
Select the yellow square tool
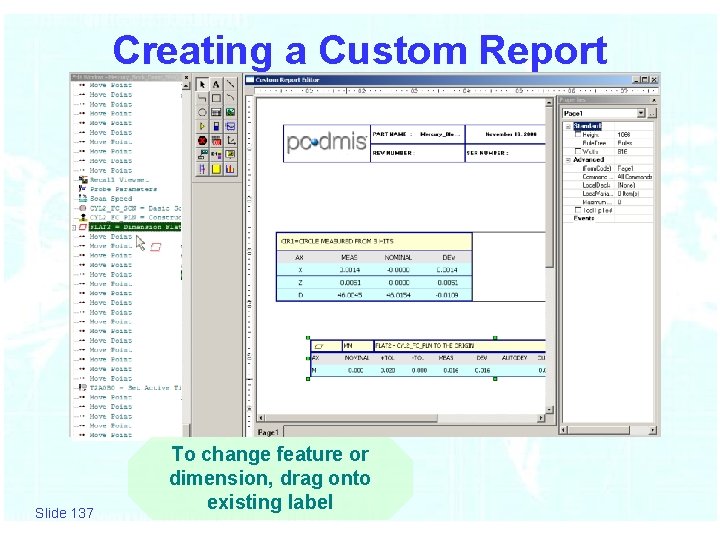pyautogui.click(x=216, y=169)
